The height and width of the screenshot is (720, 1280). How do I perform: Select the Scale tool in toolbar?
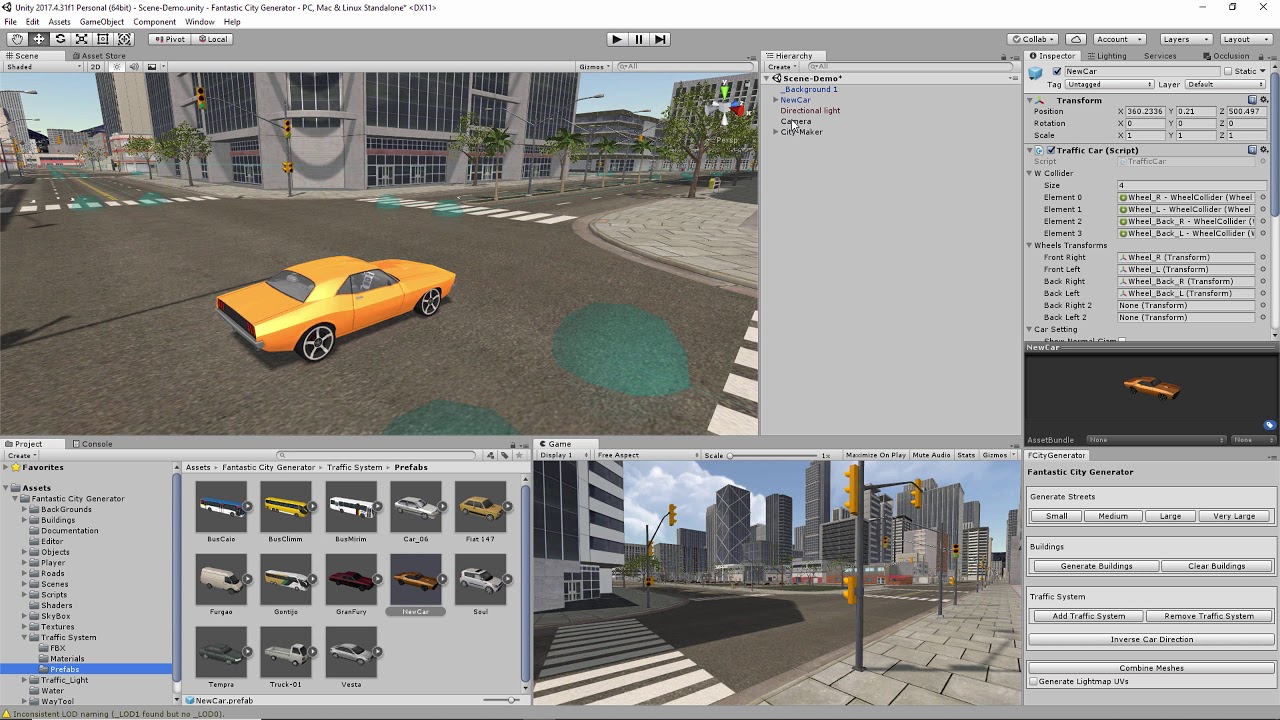tap(81, 39)
